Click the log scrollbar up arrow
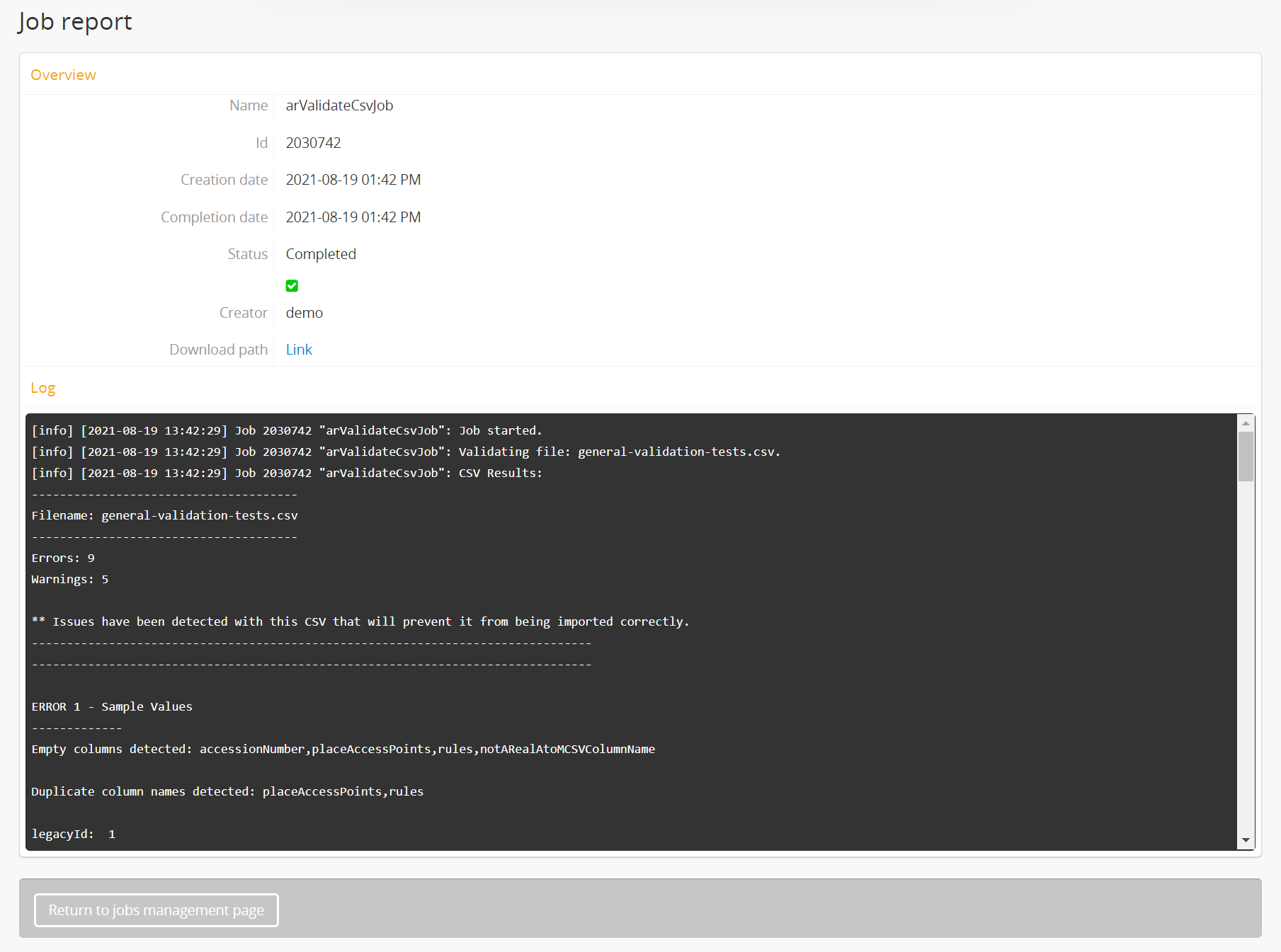The height and width of the screenshot is (952, 1281). (1246, 423)
